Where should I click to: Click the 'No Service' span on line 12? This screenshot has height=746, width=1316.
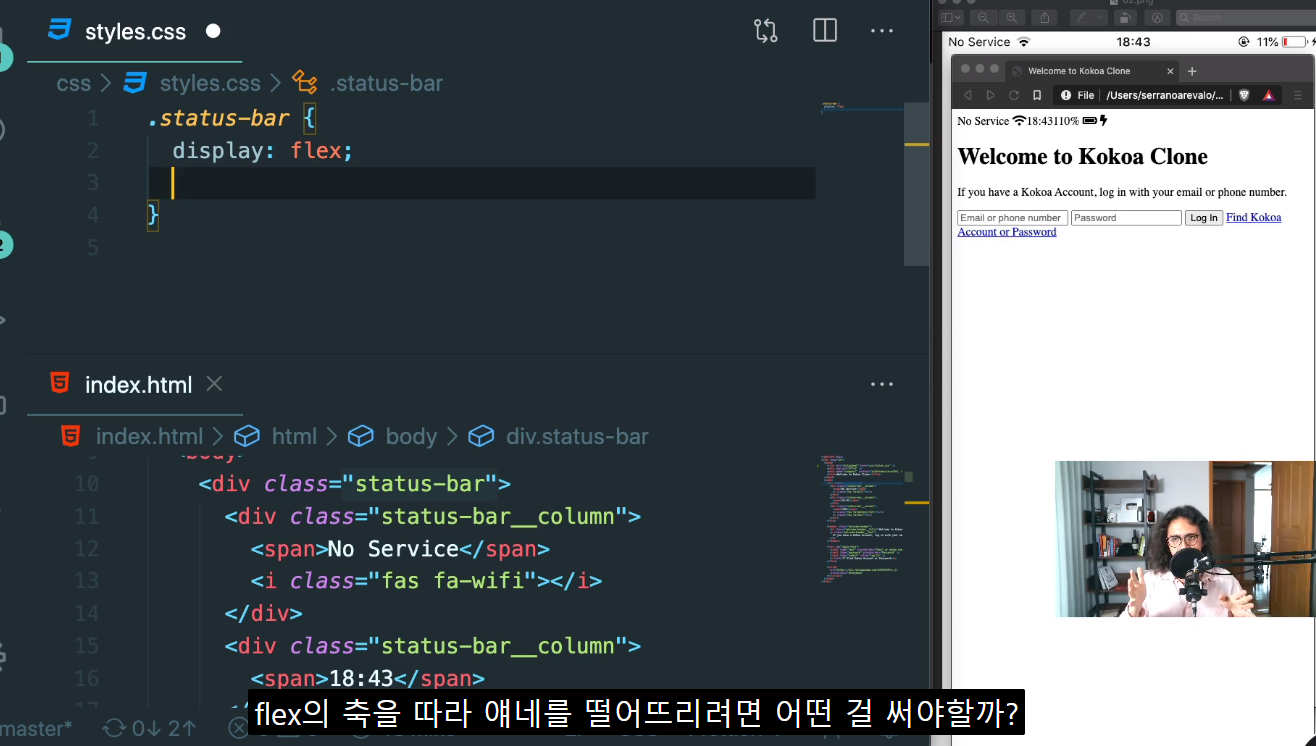pos(400,549)
